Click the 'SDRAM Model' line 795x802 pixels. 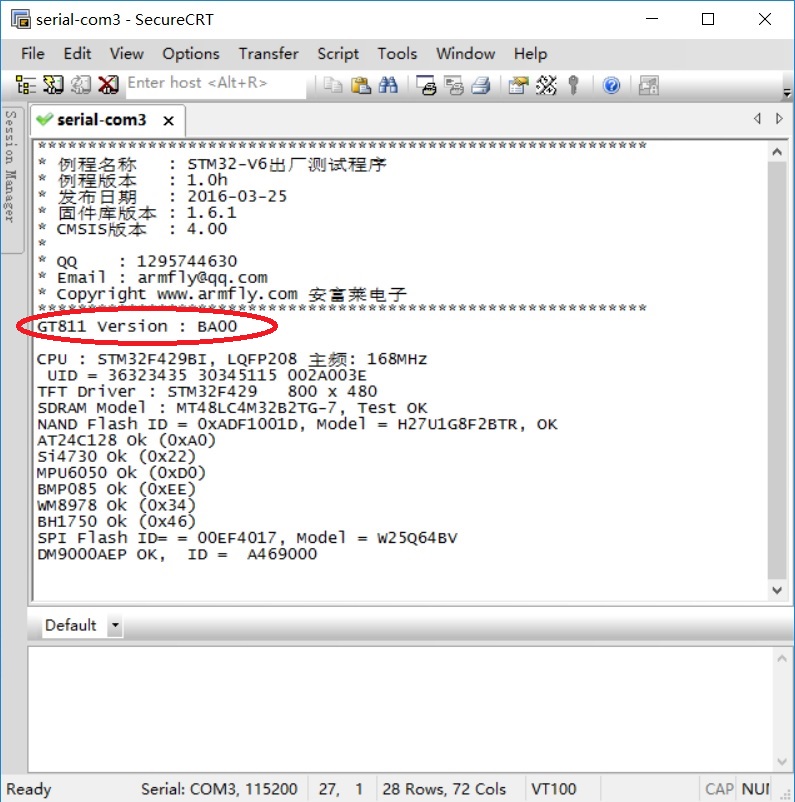pyautogui.click(x=232, y=408)
